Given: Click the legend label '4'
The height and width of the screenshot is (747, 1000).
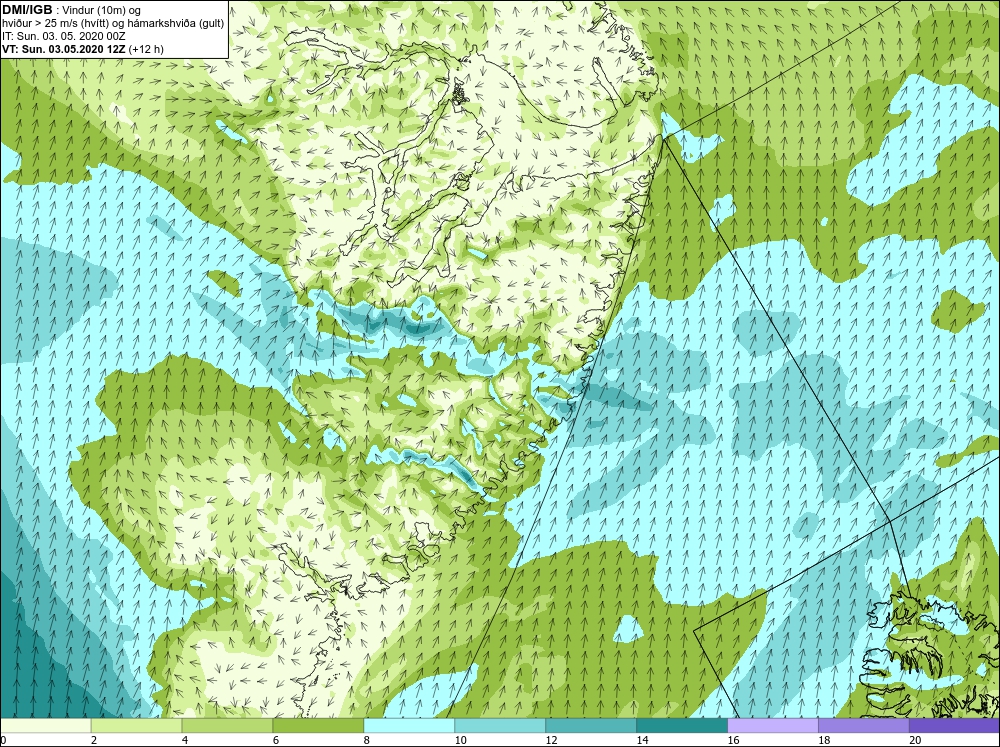Looking at the screenshot, I should 185,740.
